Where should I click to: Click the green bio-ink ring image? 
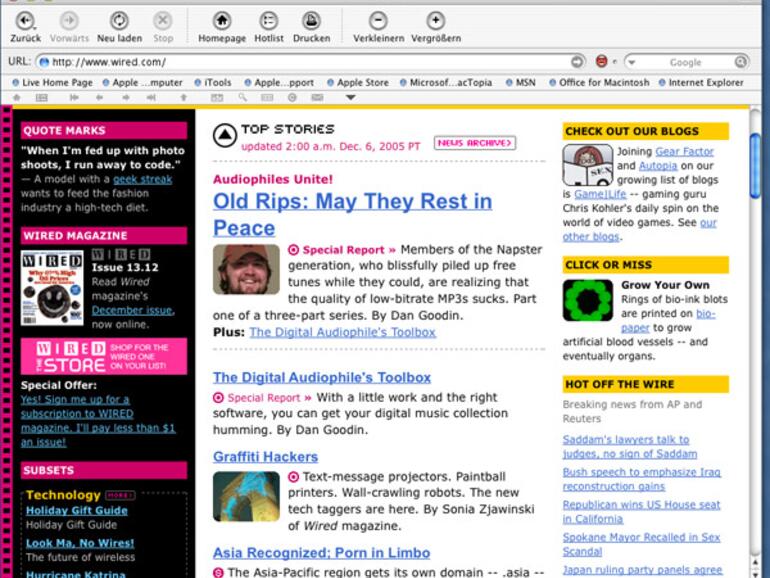coord(588,300)
